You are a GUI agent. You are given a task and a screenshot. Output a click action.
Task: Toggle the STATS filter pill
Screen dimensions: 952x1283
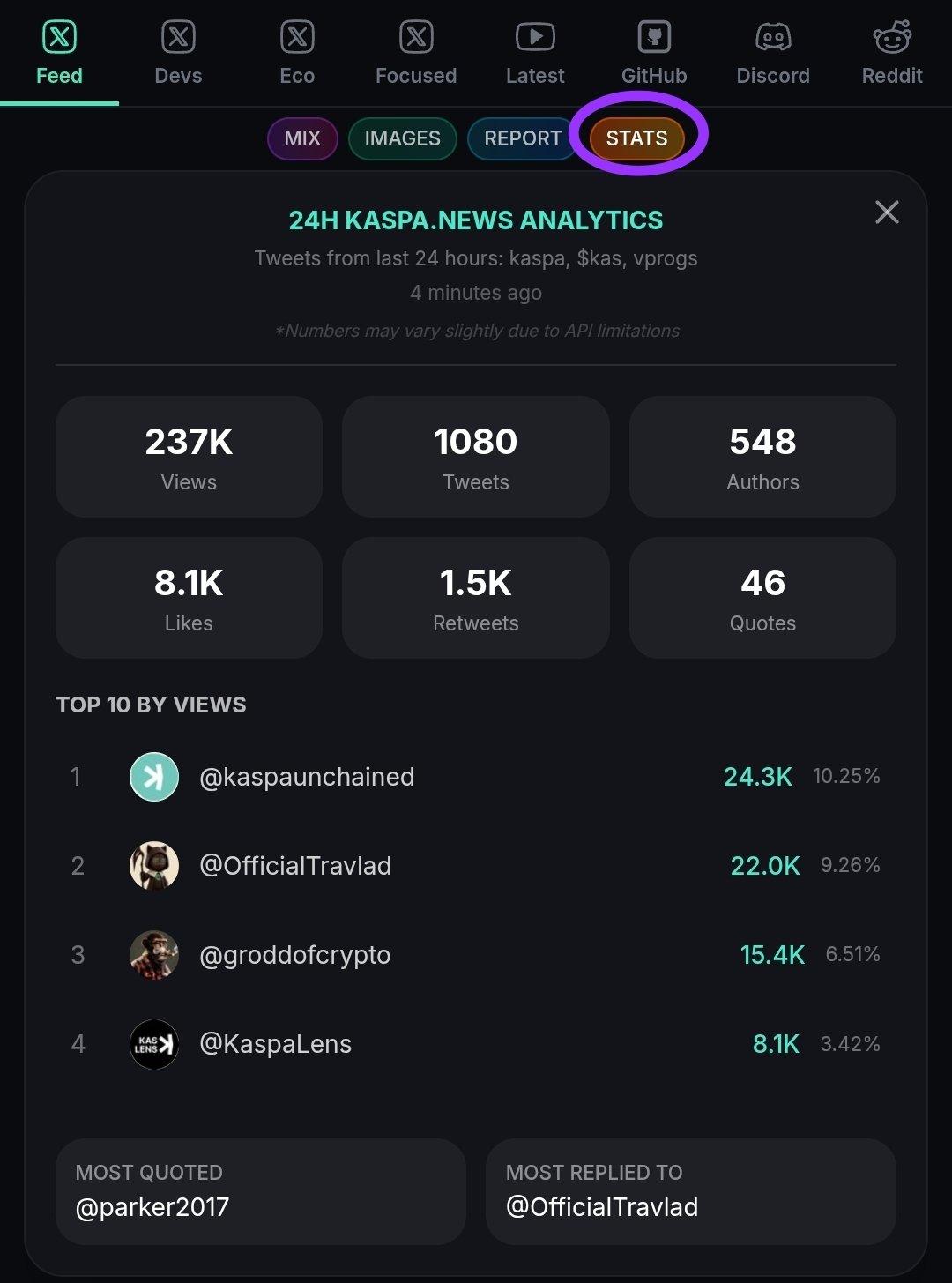pos(636,138)
